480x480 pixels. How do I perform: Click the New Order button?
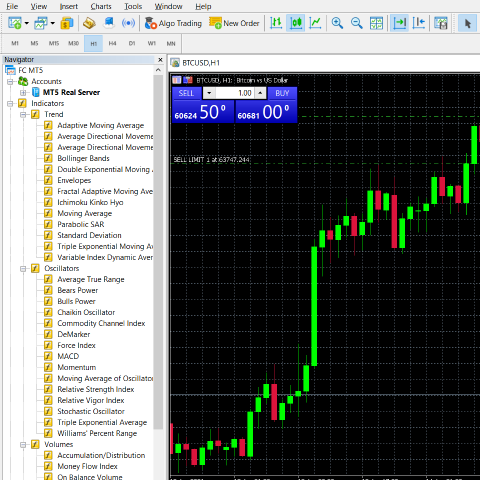pos(234,23)
